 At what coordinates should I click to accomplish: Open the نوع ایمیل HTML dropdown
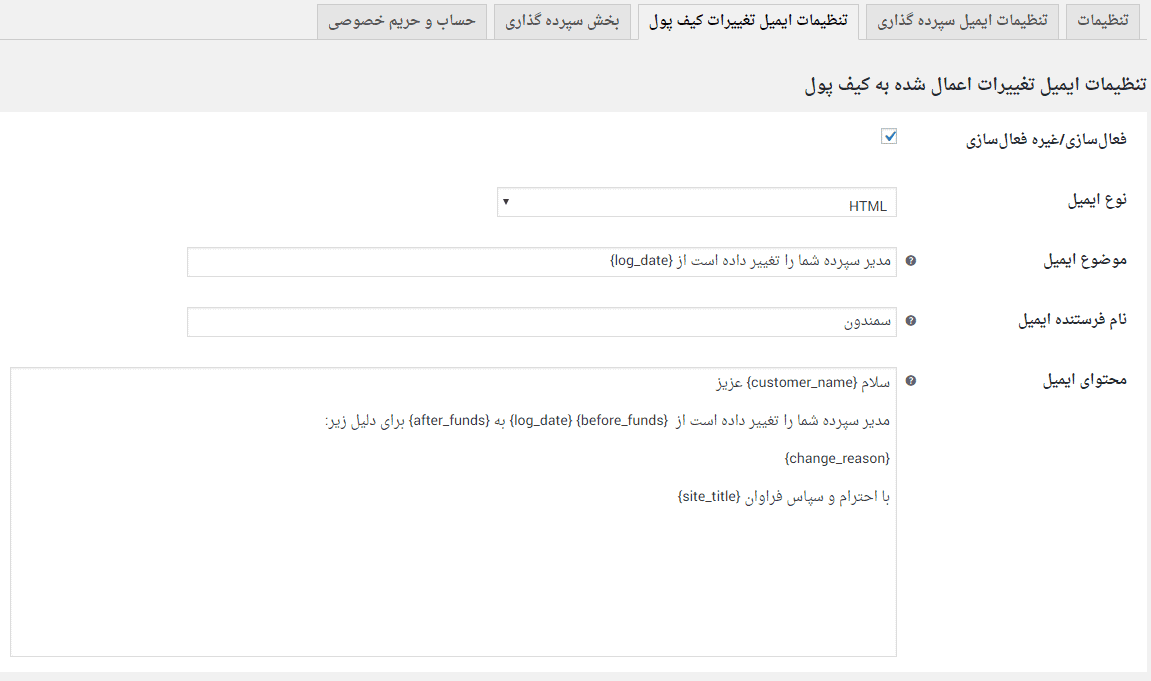pos(697,202)
